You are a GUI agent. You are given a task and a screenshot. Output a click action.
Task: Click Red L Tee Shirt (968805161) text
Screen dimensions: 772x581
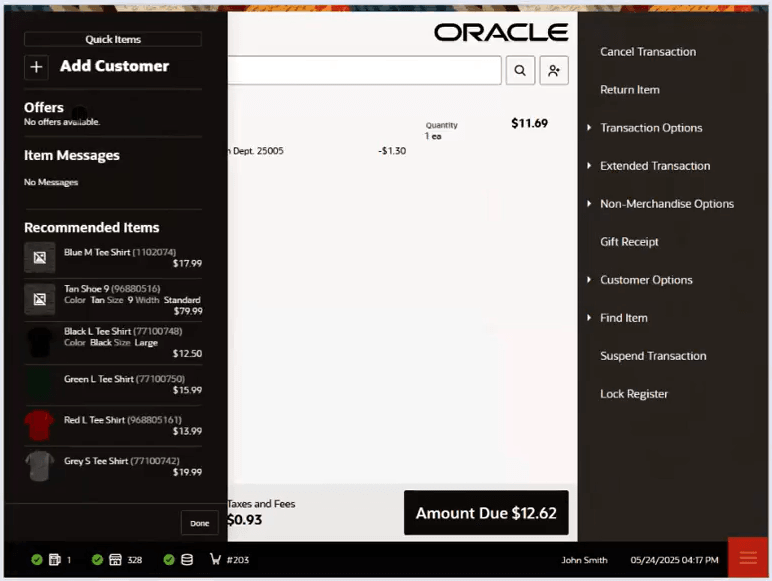pos(123,420)
